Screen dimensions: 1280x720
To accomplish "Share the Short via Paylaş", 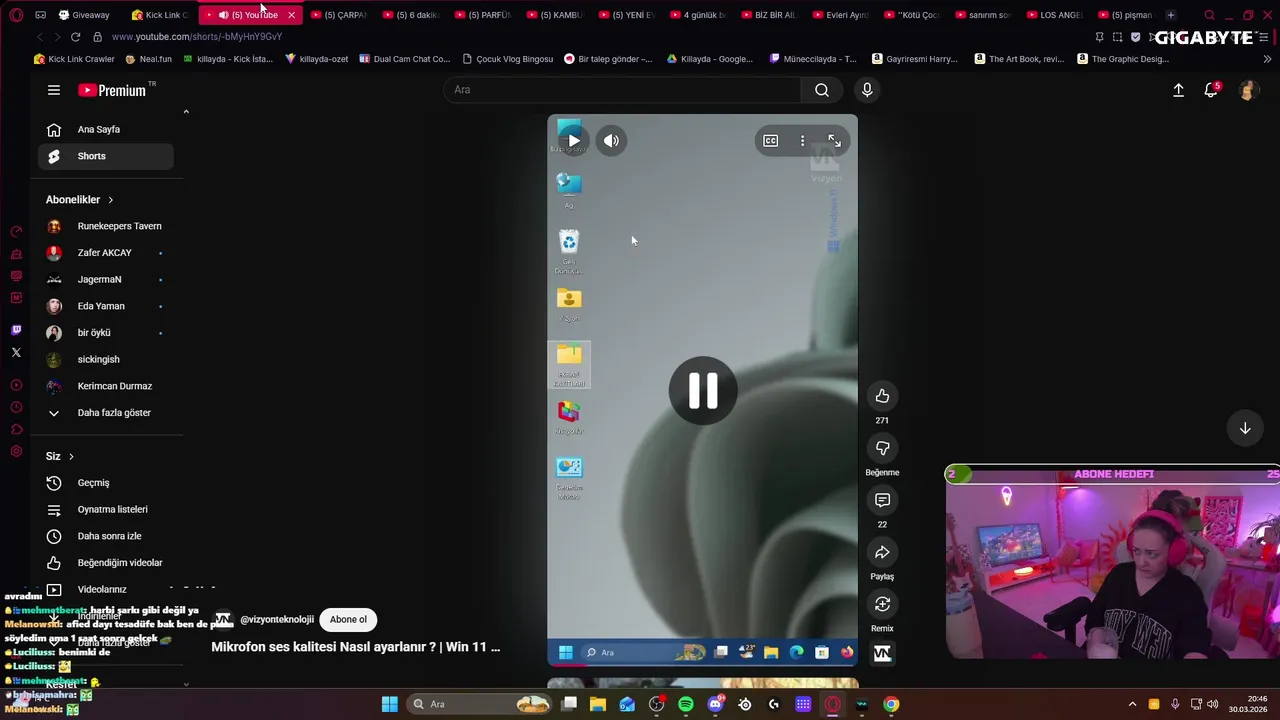I will click(x=882, y=552).
